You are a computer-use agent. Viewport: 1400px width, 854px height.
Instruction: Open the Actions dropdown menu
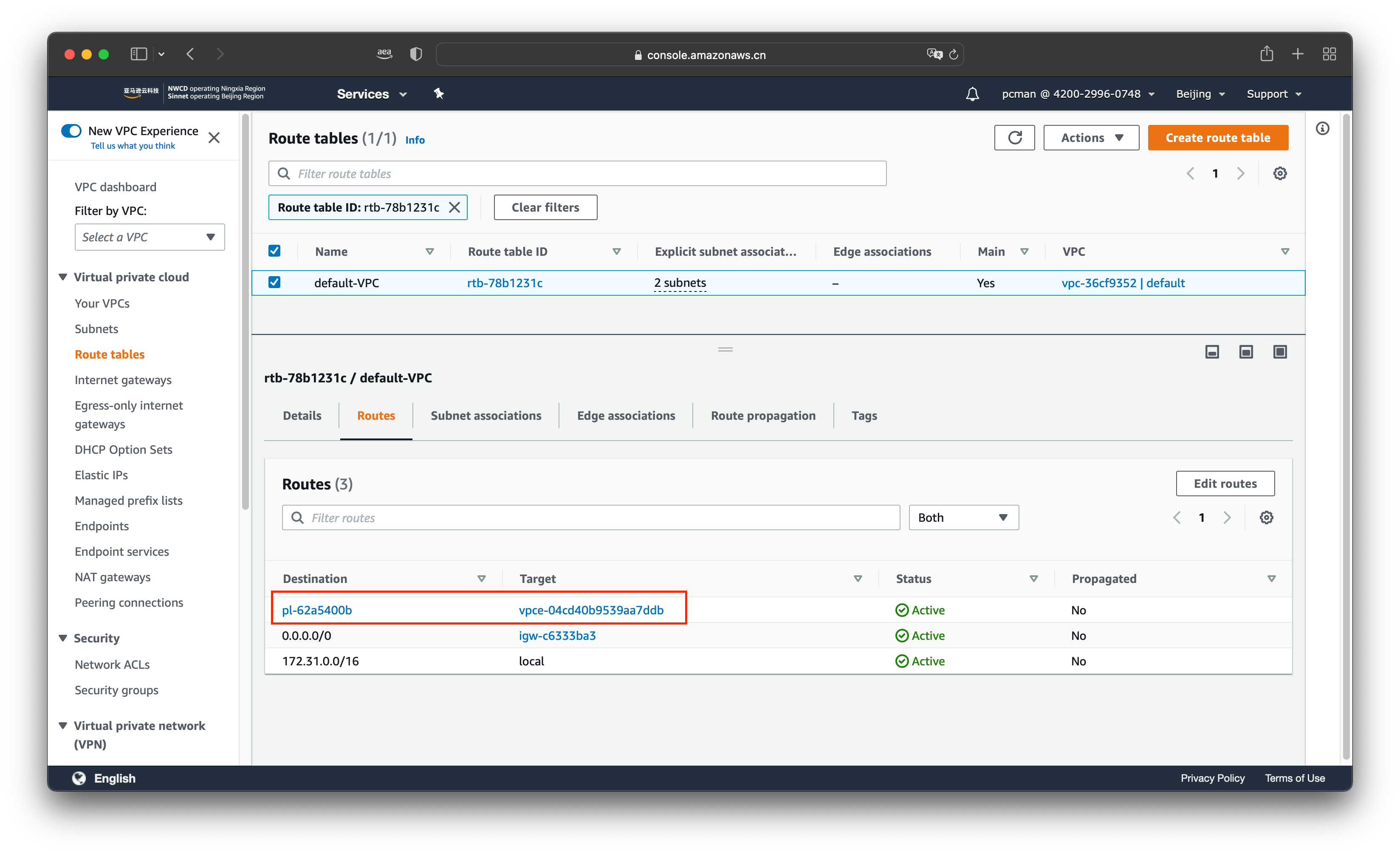tap(1091, 138)
